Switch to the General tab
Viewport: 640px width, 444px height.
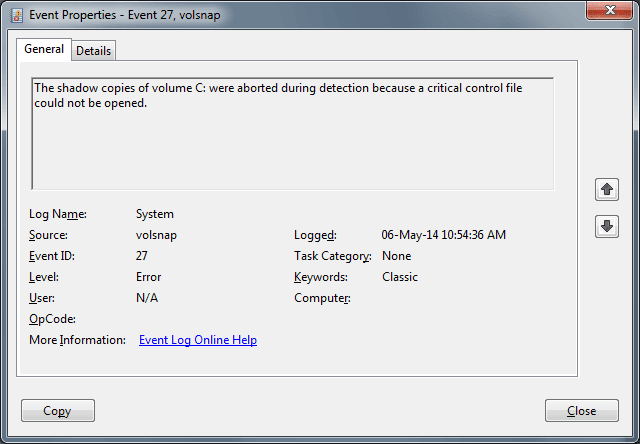(x=44, y=49)
